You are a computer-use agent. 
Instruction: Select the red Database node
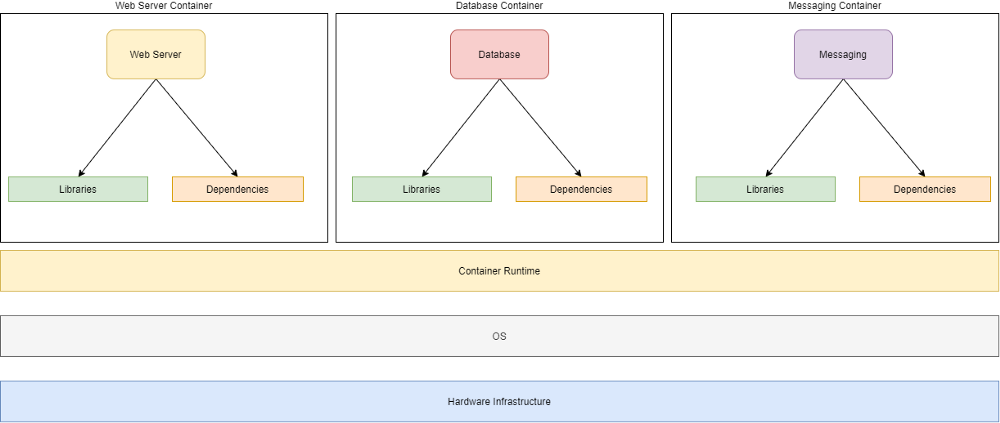pyautogui.click(x=499, y=54)
